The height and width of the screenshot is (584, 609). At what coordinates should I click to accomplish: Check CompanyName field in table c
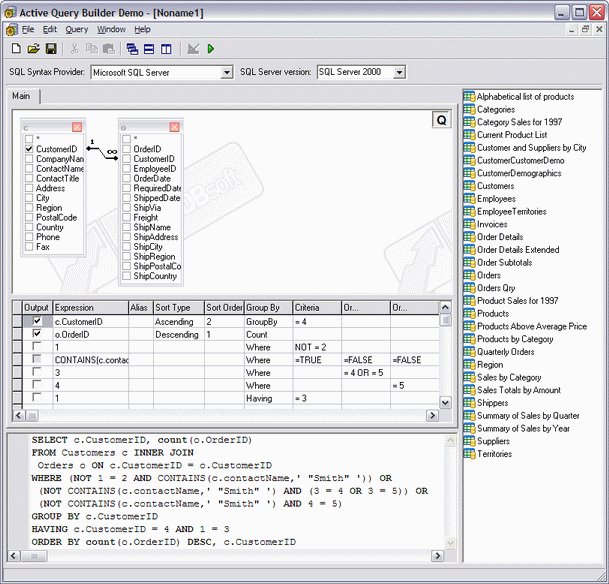29,158
